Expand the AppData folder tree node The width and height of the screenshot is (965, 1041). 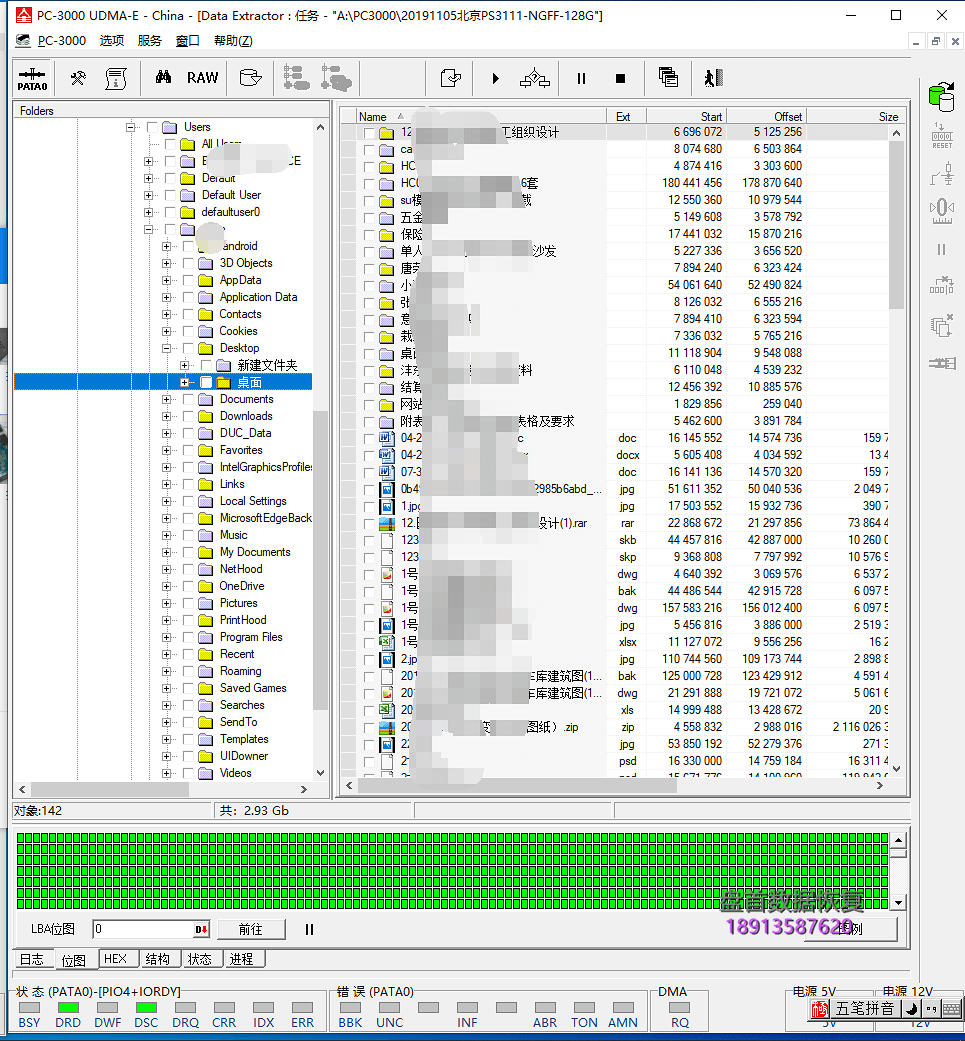(167, 281)
